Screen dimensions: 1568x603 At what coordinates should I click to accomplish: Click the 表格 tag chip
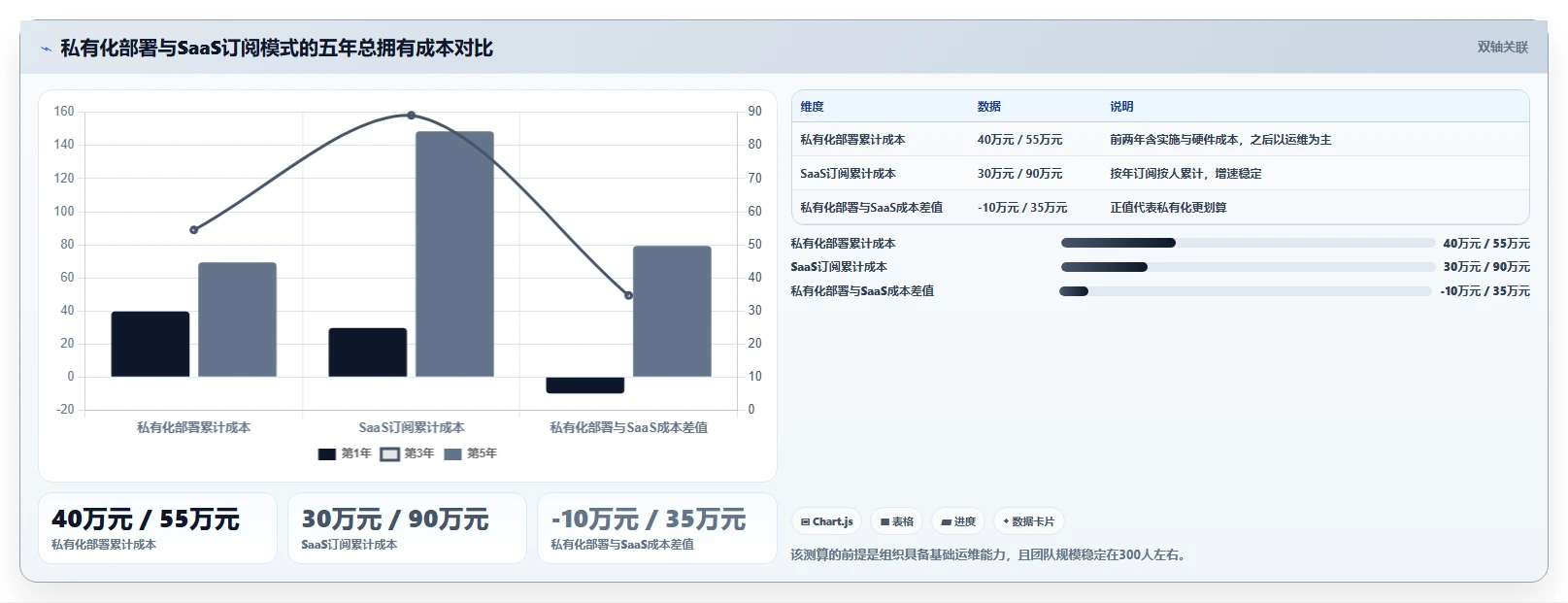[896, 521]
